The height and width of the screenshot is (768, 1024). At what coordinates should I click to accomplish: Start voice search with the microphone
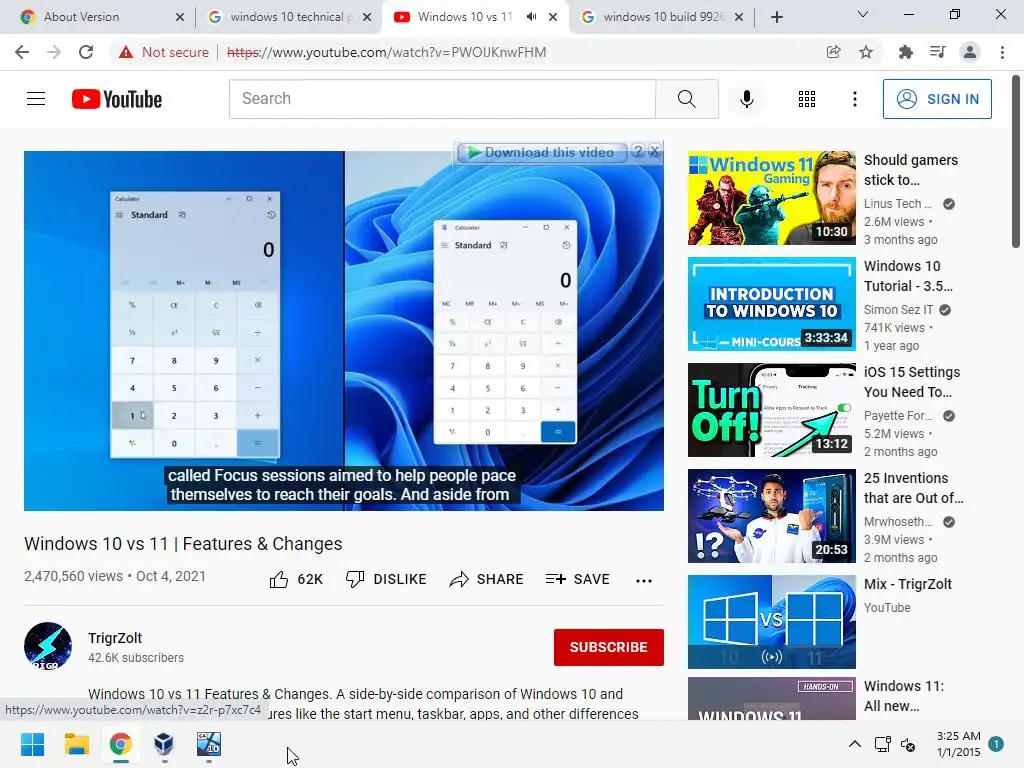pos(746,99)
